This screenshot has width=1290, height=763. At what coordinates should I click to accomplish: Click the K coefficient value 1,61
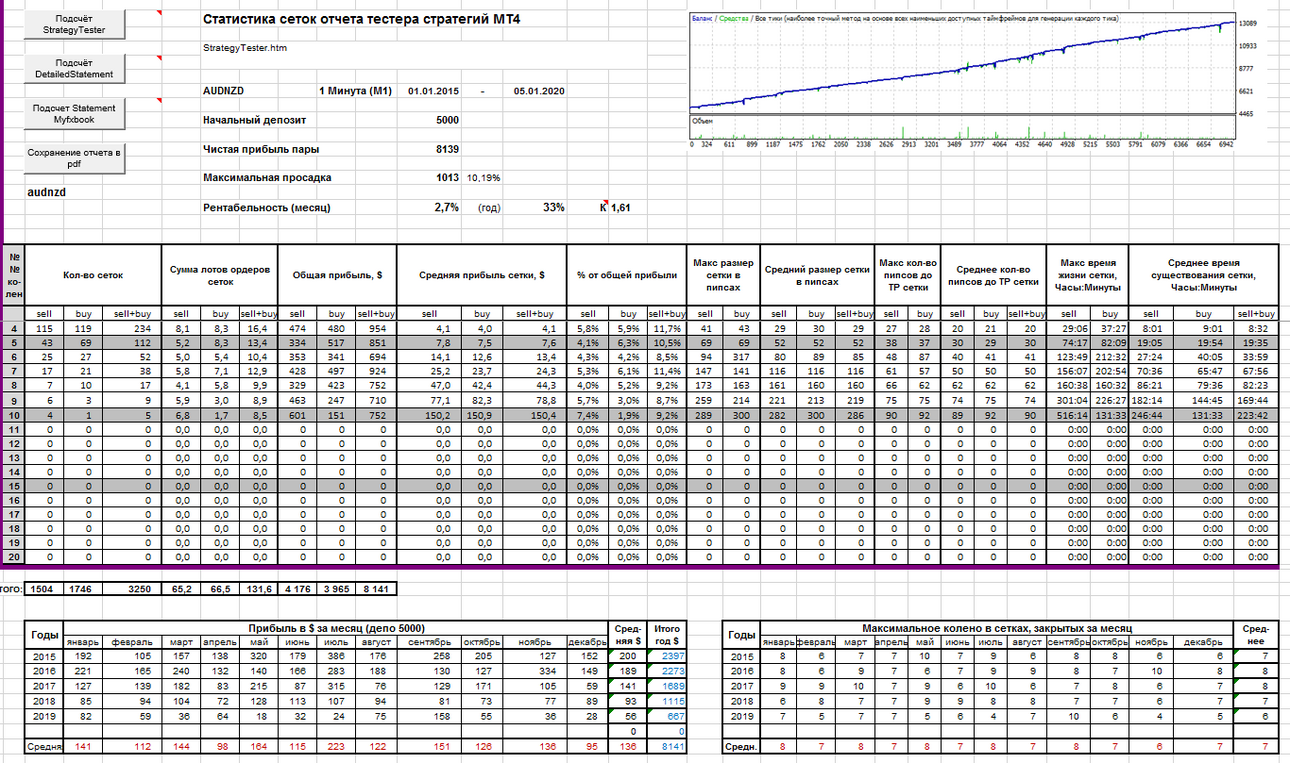(x=620, y=208)
